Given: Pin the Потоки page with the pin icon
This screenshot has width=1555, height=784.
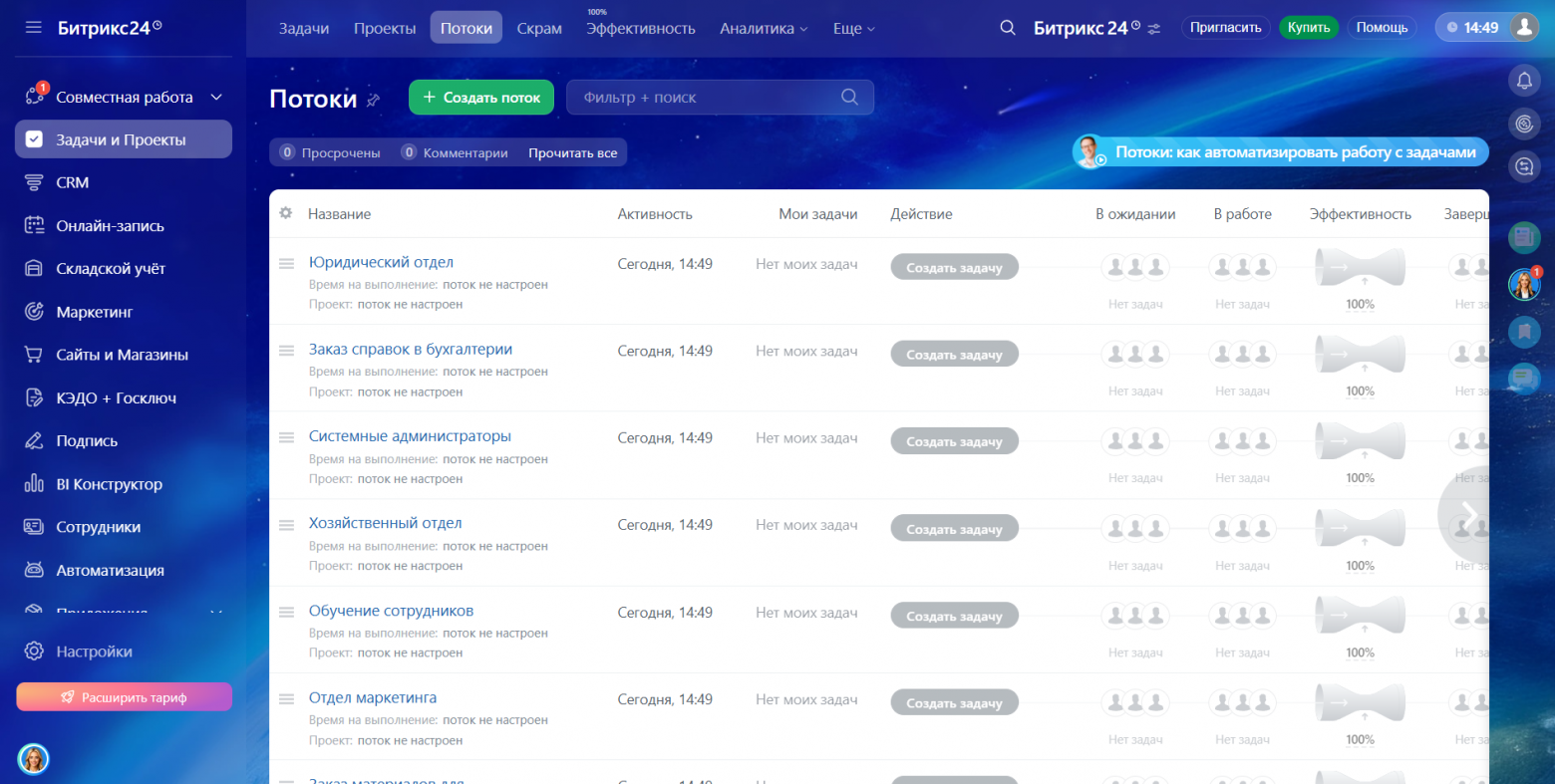Looking at the screenshot, I should (x=374, y=100).
